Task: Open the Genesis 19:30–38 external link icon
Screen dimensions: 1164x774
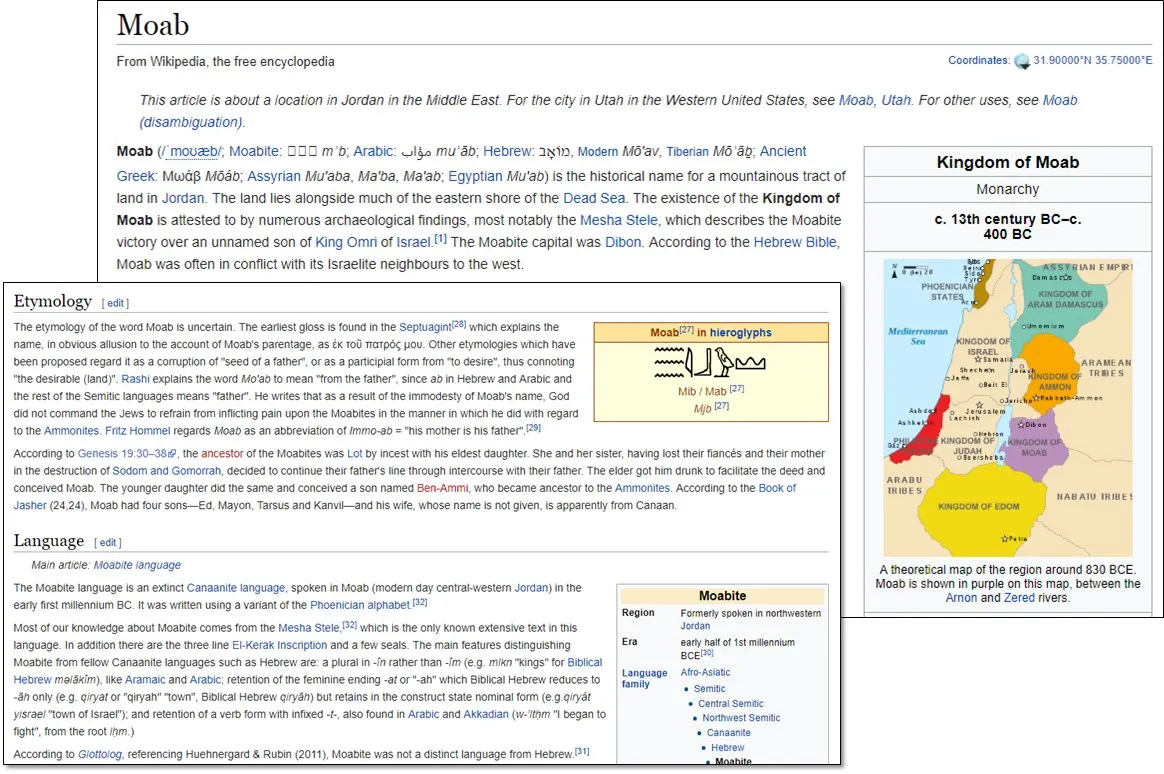Action: (172, 454)
